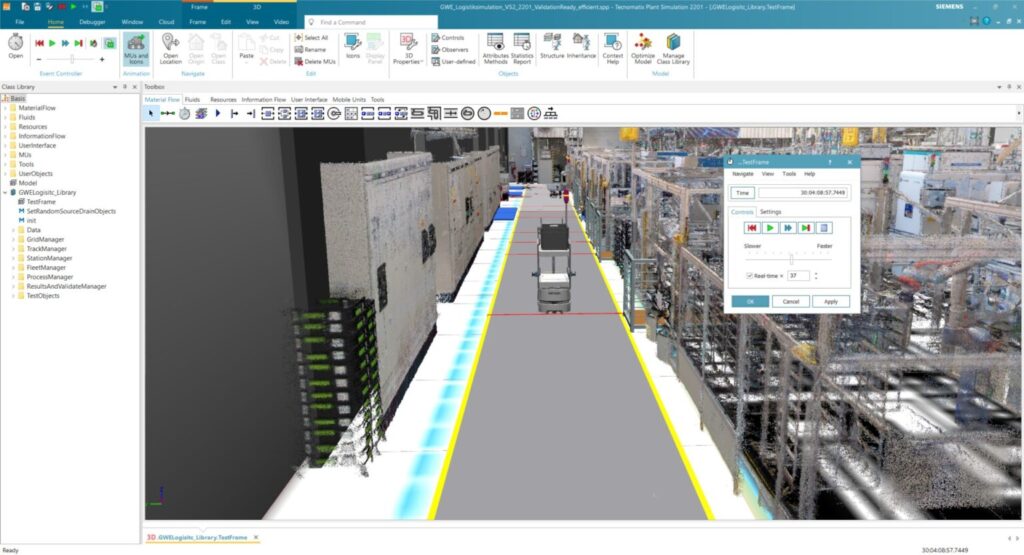Collapse GWELogisitc_Library node
The width and height of the screenshot is (1024, 555).
[x=5, y=193]
